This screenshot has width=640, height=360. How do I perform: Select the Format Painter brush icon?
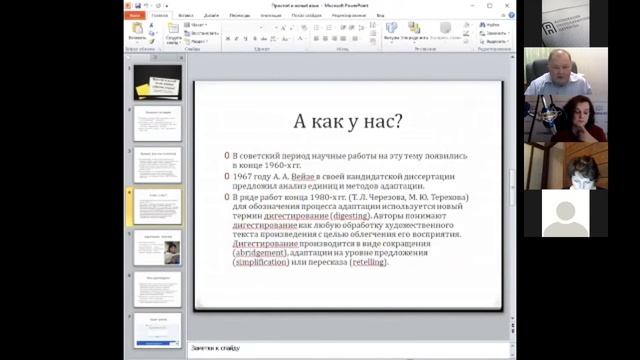pos(152,41)
